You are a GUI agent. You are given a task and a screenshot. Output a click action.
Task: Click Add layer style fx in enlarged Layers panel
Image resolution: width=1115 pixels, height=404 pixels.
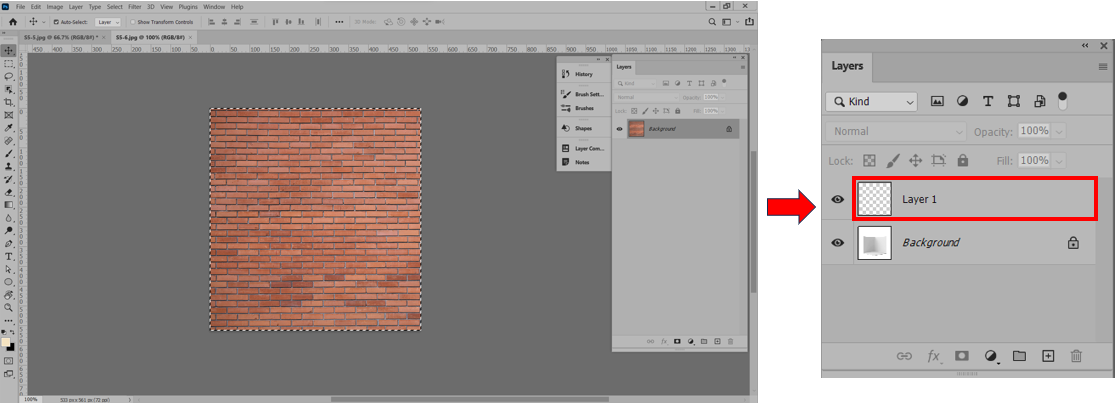pyautogui.click(x=933, y=356)
